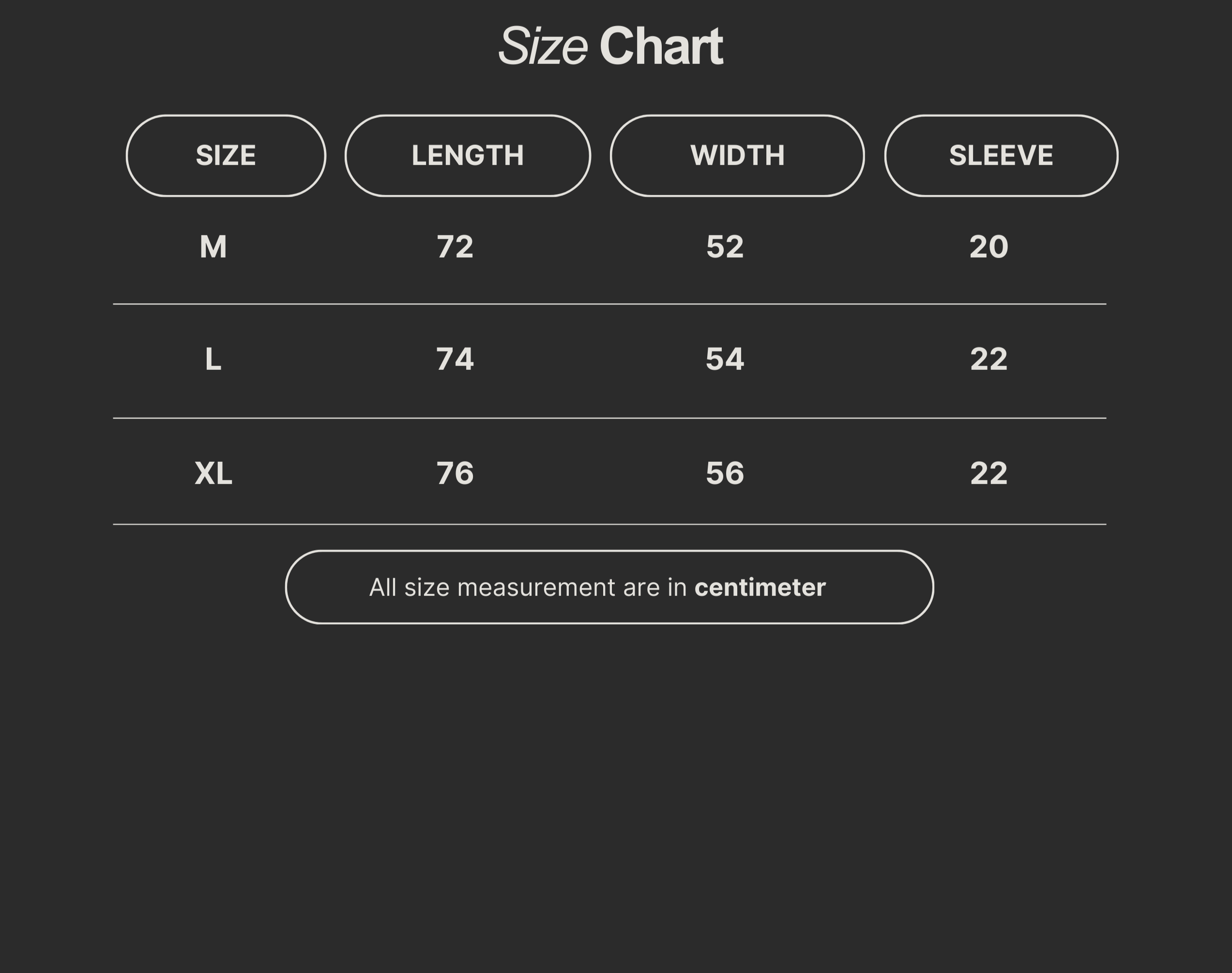This screenshot has width=1232, height=973.
Task: Click the LENGTH column header pill
Action: (x=468, y=155)
